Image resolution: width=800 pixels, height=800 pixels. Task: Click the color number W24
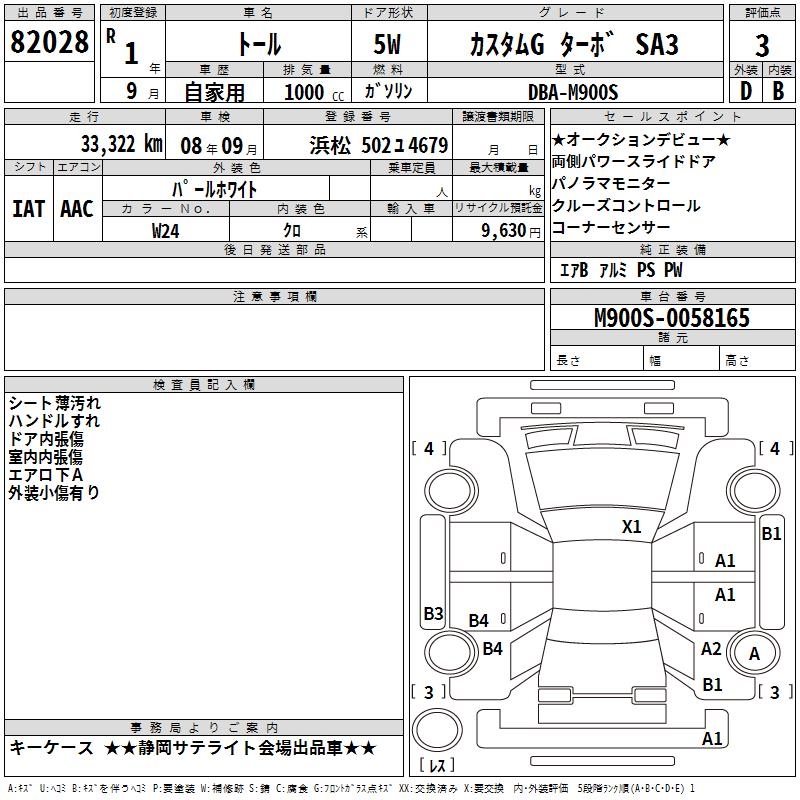165,231
